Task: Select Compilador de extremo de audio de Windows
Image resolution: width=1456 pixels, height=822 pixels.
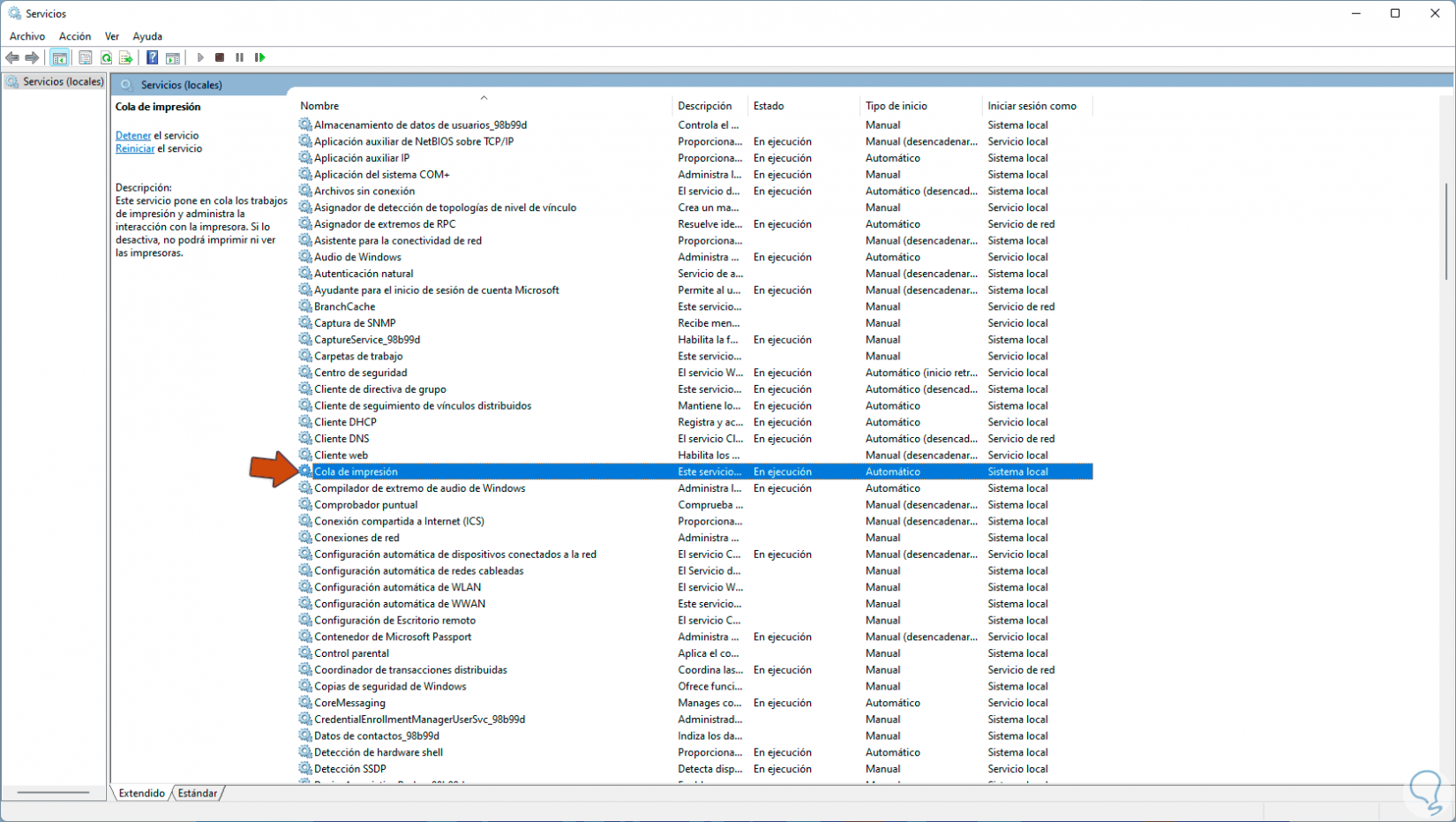Action: [x=420, y=488]
